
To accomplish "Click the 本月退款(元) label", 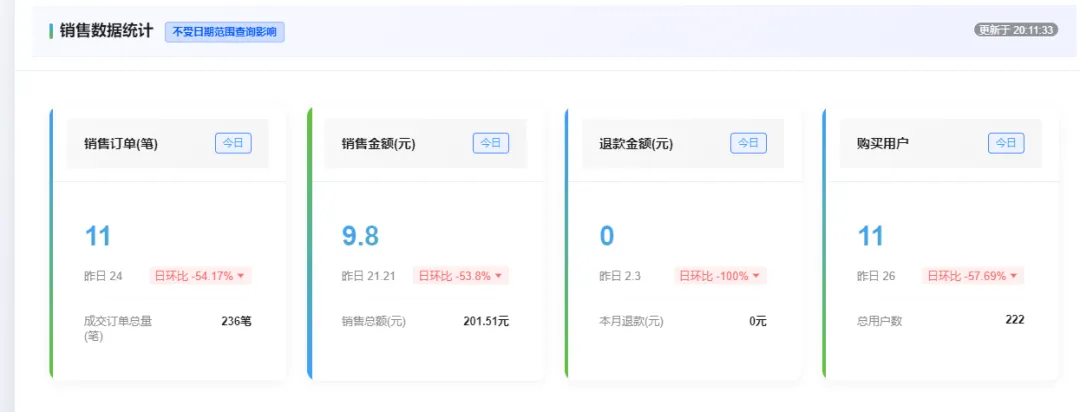I will pyautogui.click(x=632, y=321).
